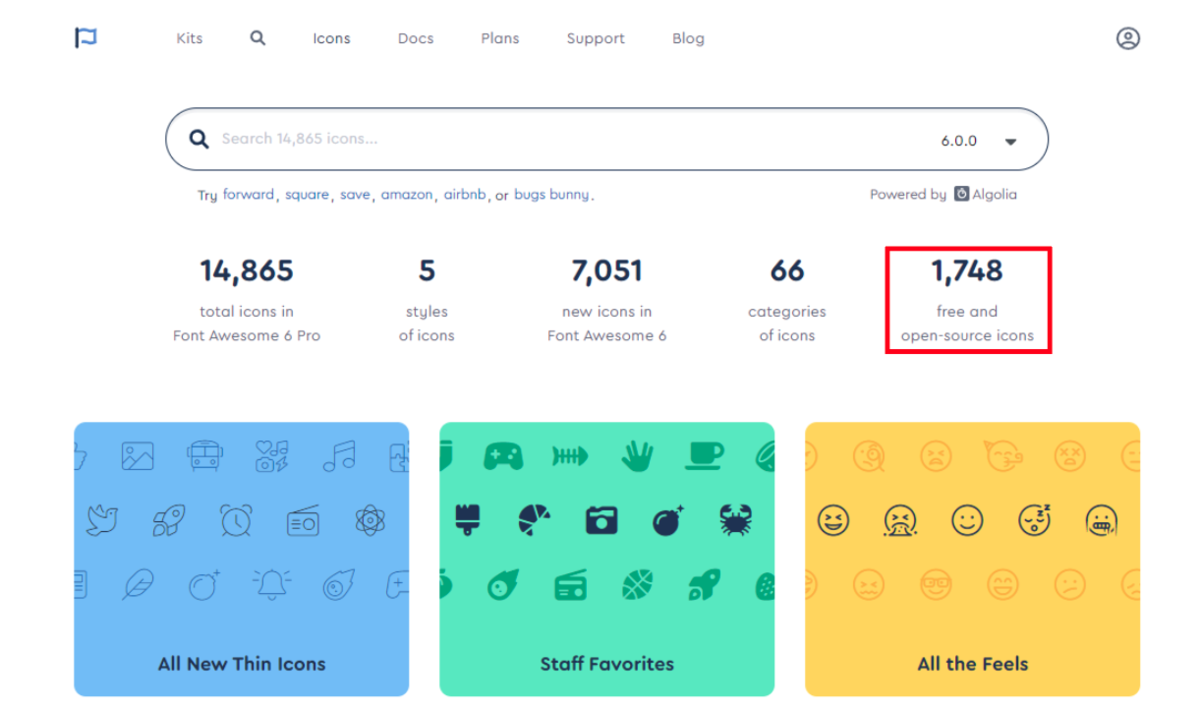Image resolution: width=1200 pixels, height=712 pixels.
Task: Open the 'All the Feels' card title
Action: (973, 663)
